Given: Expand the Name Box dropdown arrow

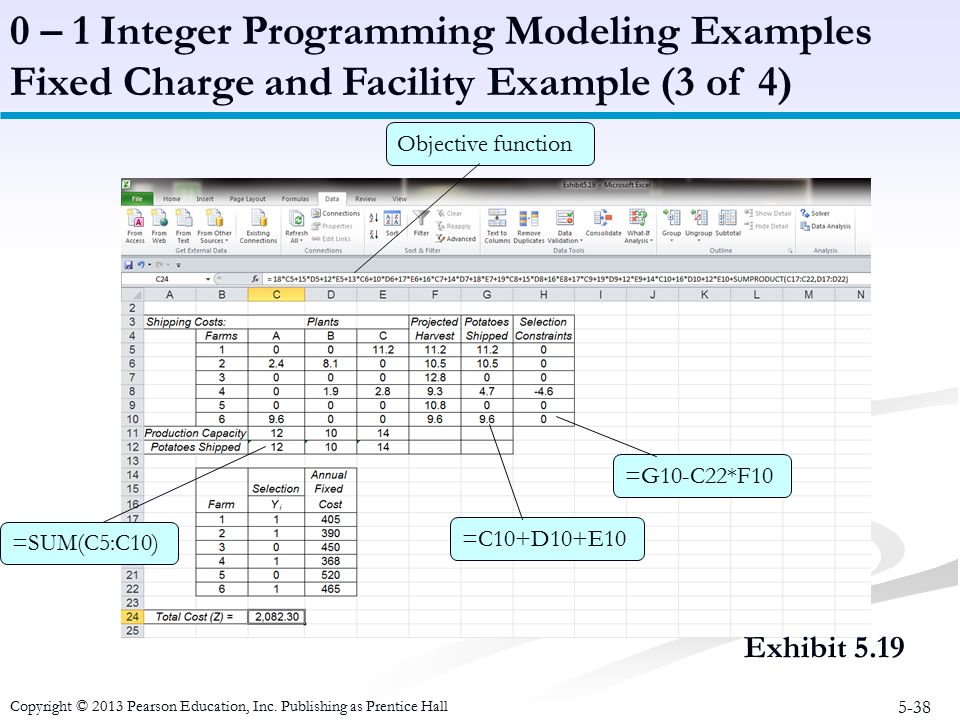Looking at the screenshot, I should point(208,279).
